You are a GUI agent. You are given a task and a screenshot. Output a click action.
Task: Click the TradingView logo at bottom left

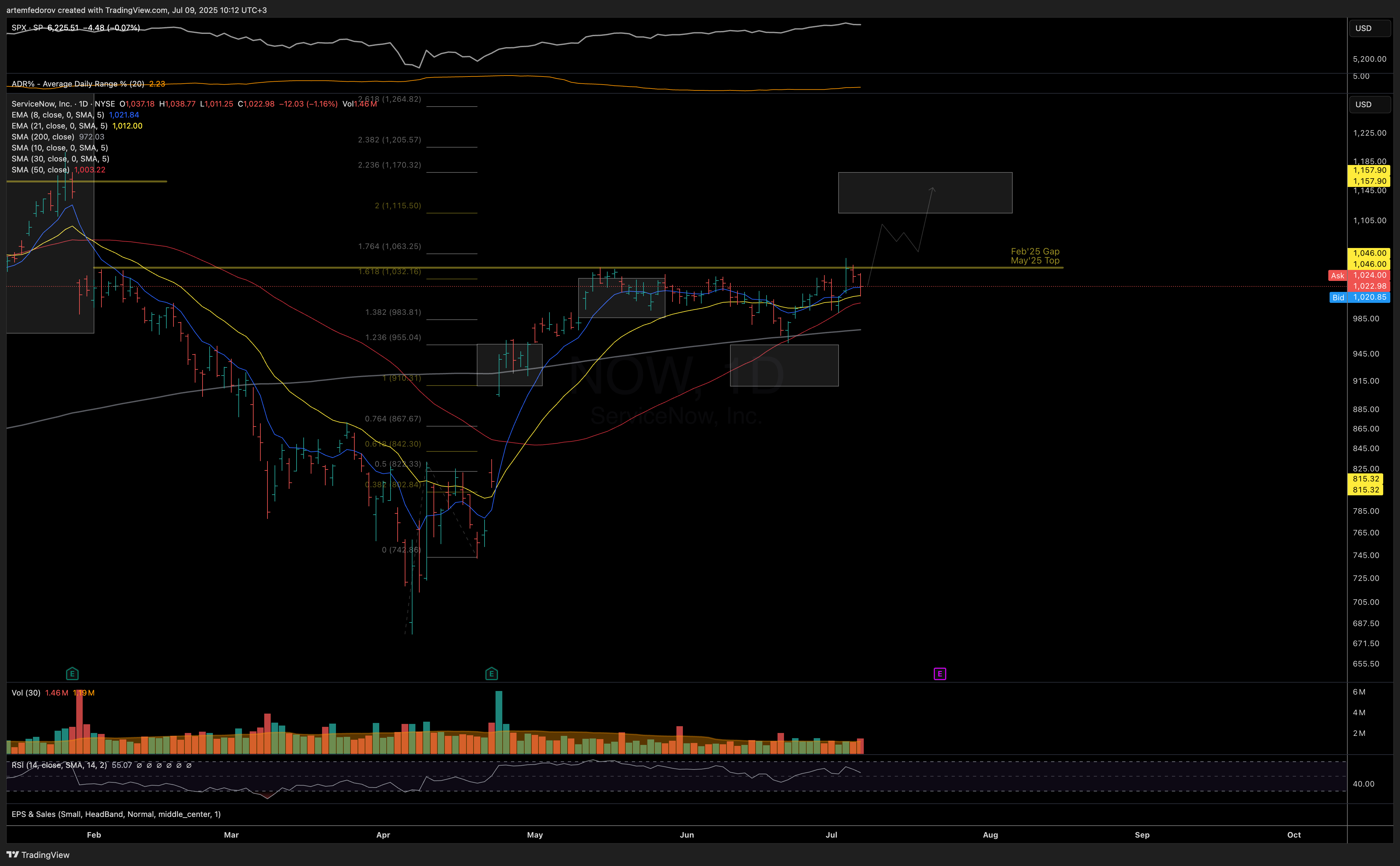coord(38,855)
